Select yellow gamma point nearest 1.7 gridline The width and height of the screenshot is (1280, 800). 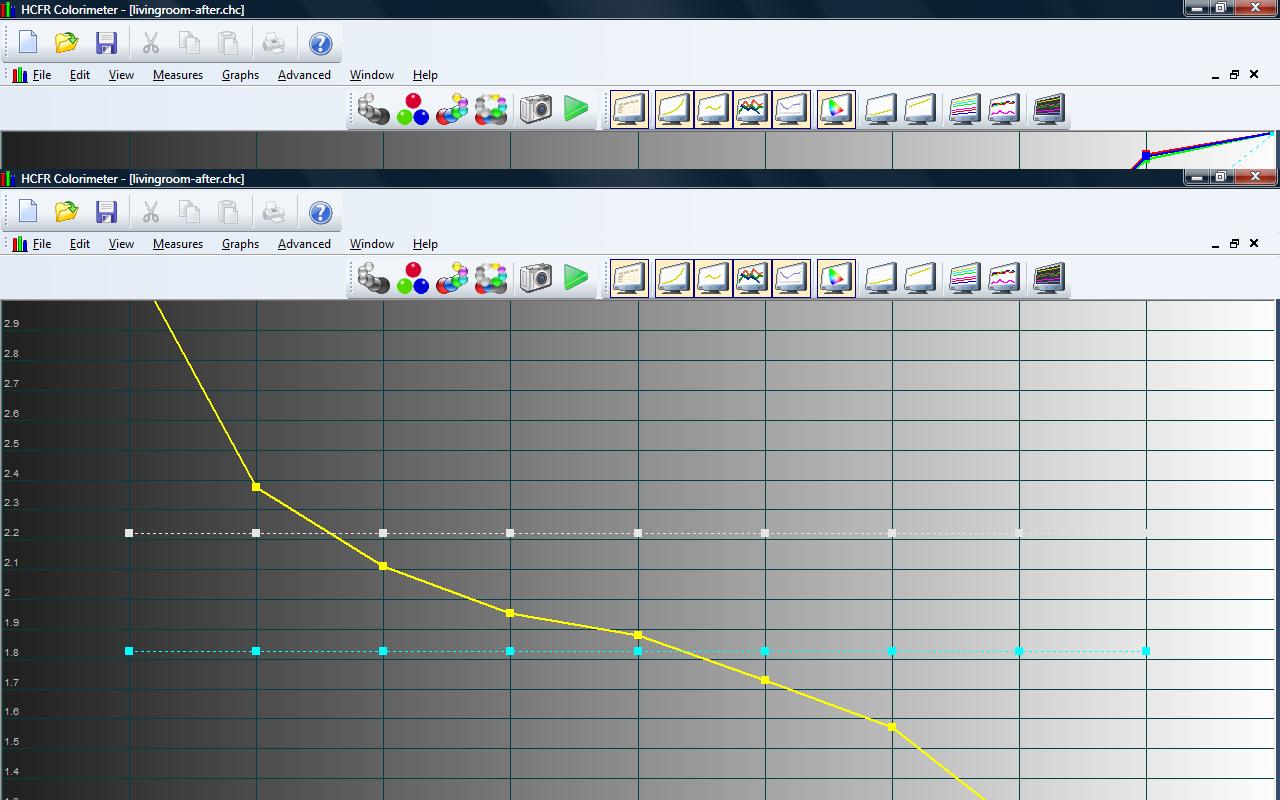[765, 680]
